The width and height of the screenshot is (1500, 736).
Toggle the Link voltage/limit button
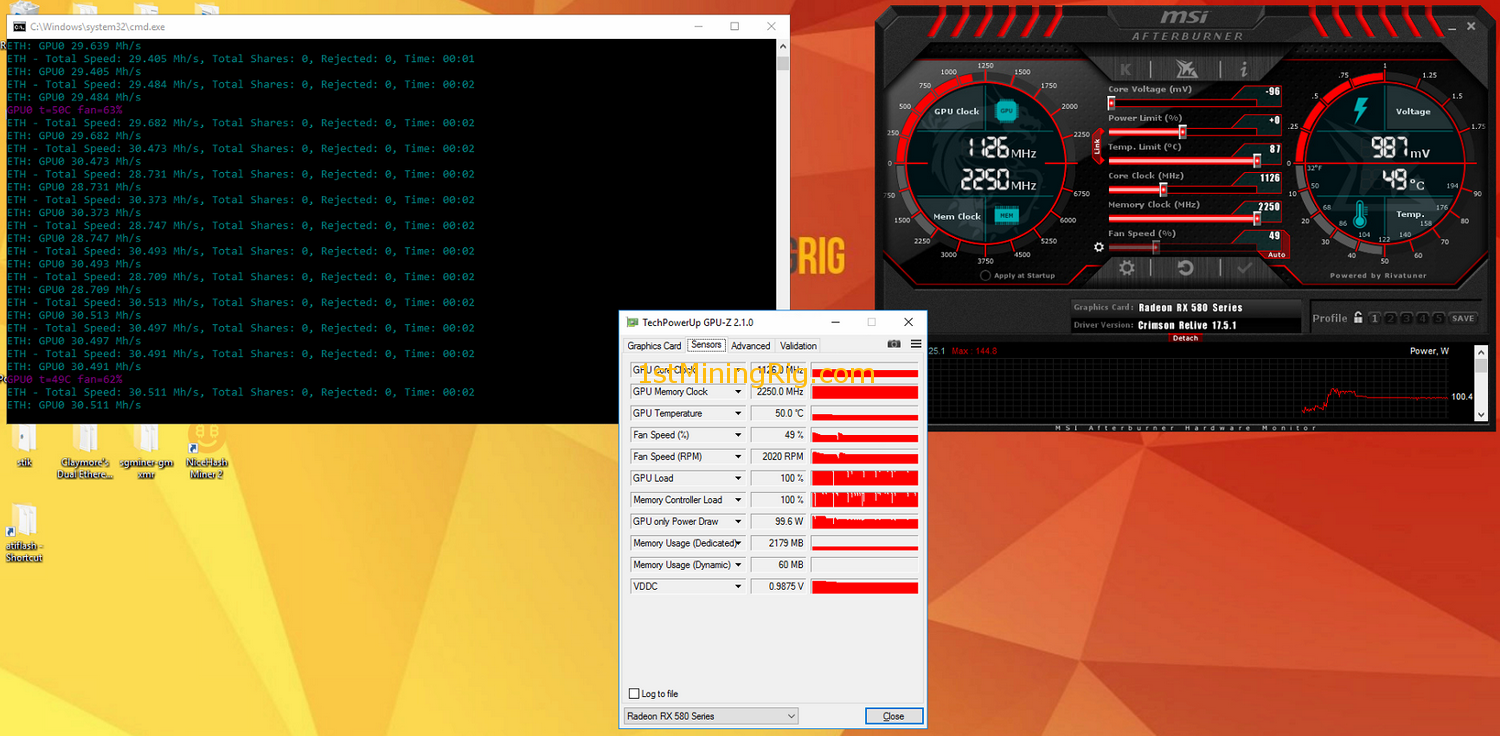pos(1097,147)
